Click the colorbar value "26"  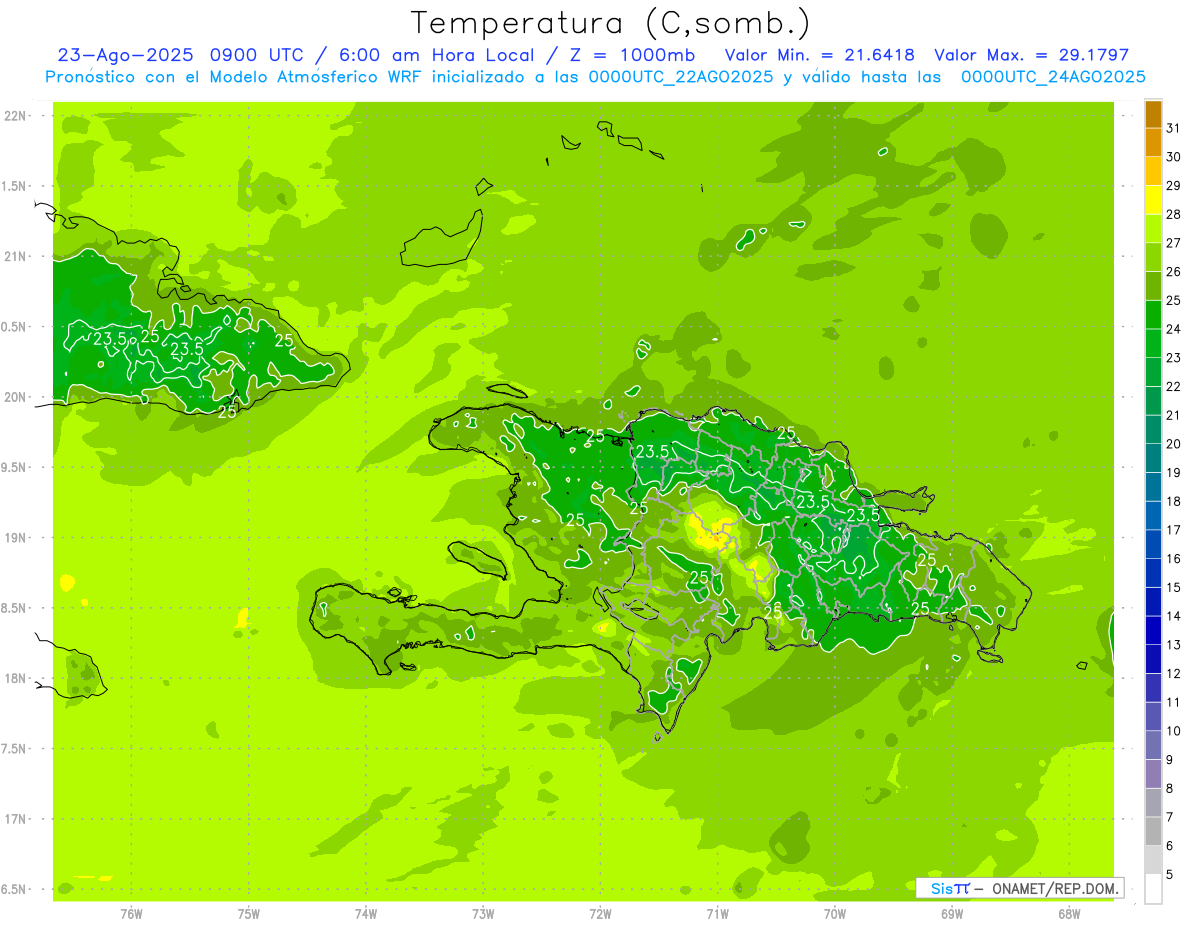tap(1174, 271)
